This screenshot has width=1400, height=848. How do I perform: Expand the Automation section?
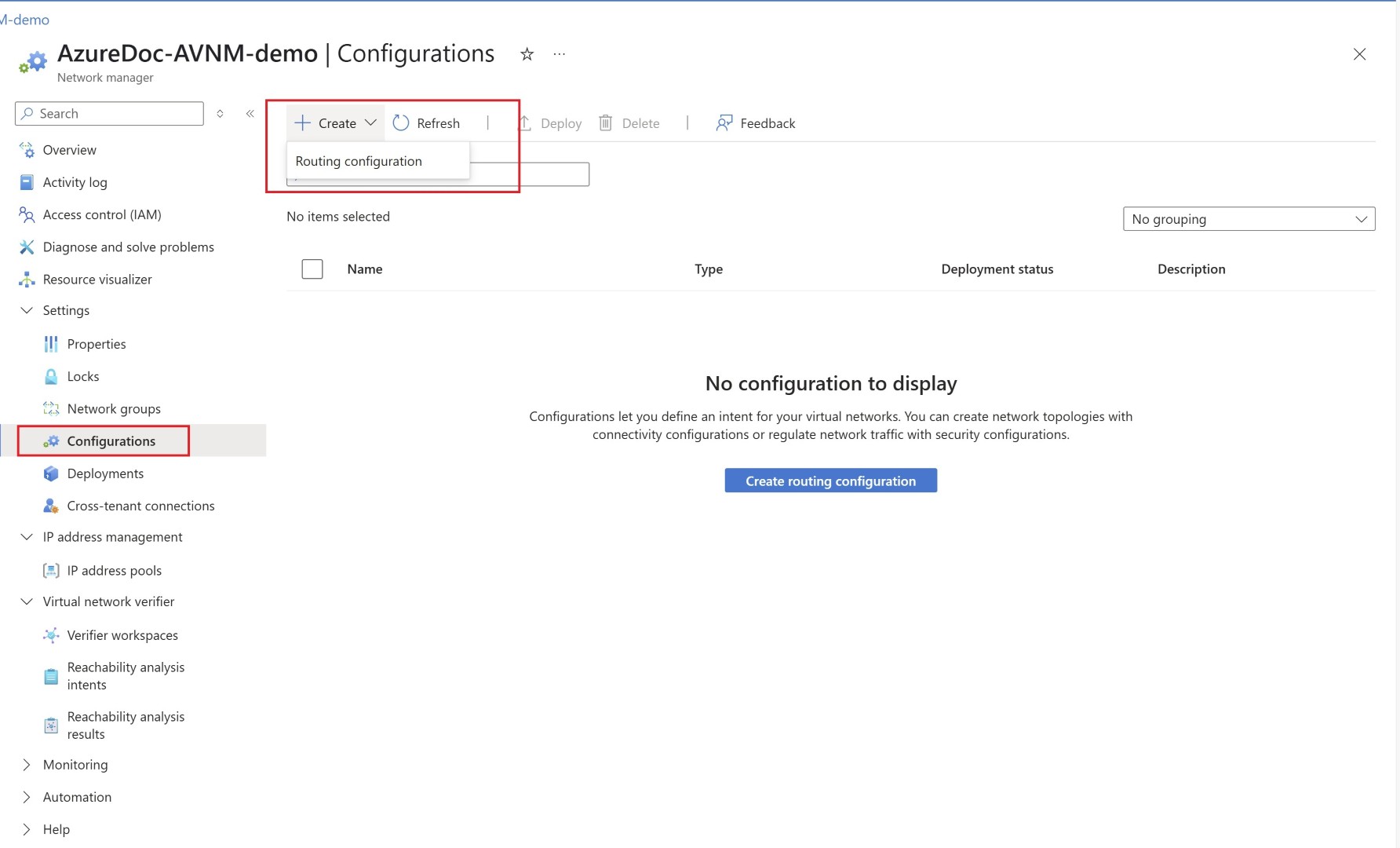pos(27,797)
